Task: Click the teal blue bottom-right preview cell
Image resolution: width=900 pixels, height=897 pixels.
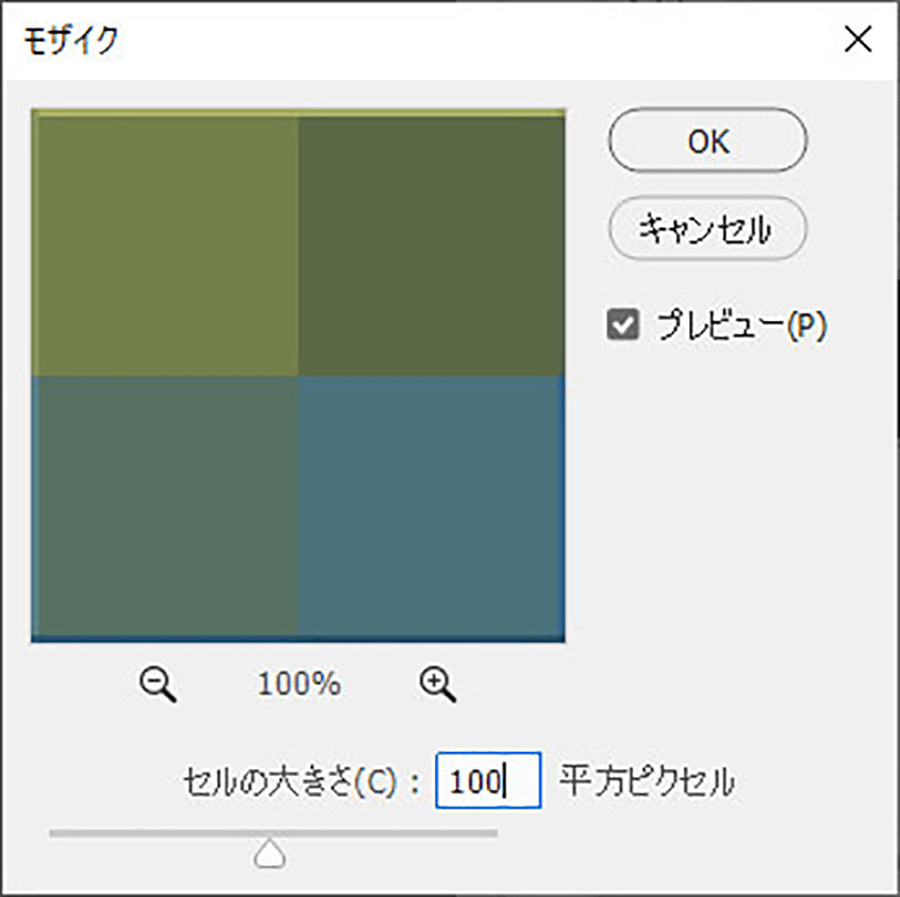Action: (431, 506)
